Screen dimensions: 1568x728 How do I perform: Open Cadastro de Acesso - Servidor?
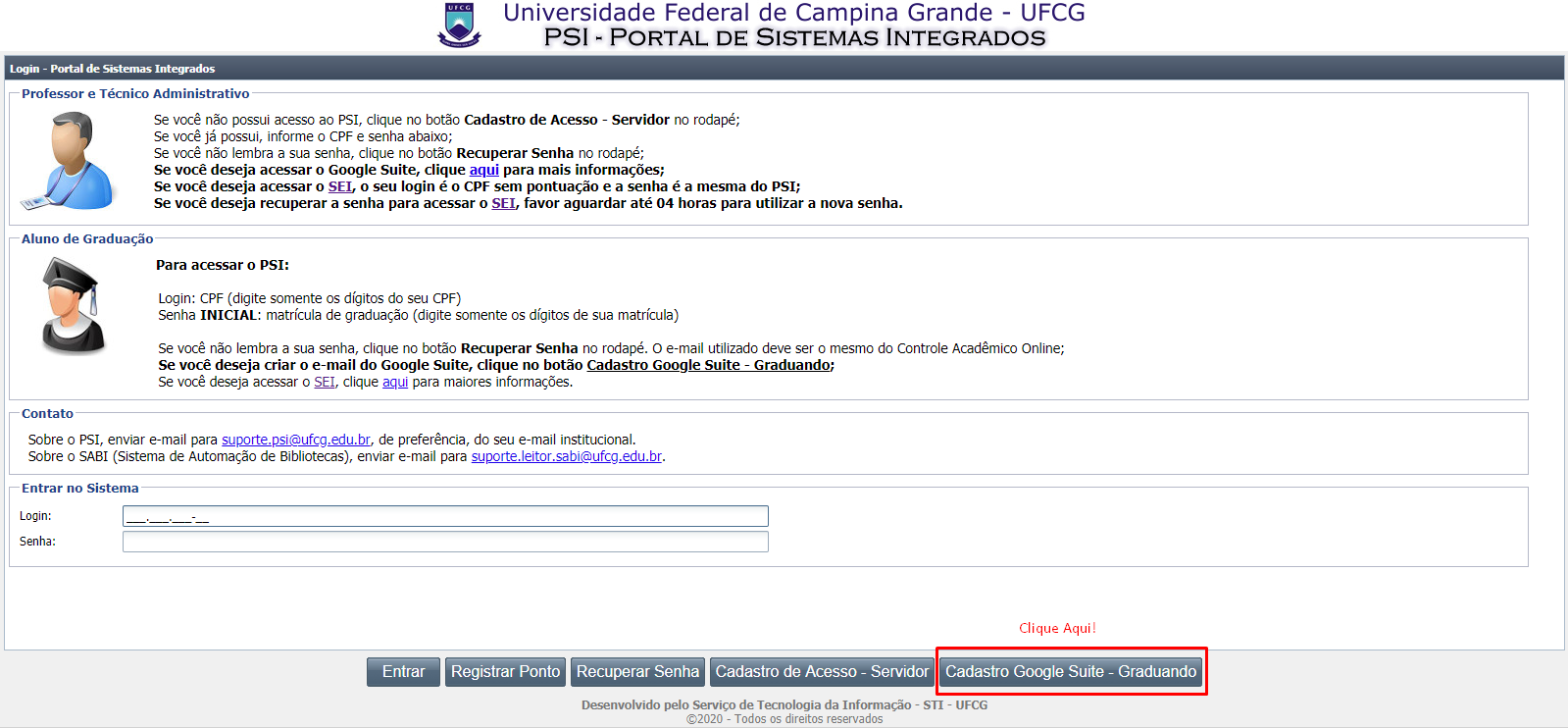click(x=822, y=672)
